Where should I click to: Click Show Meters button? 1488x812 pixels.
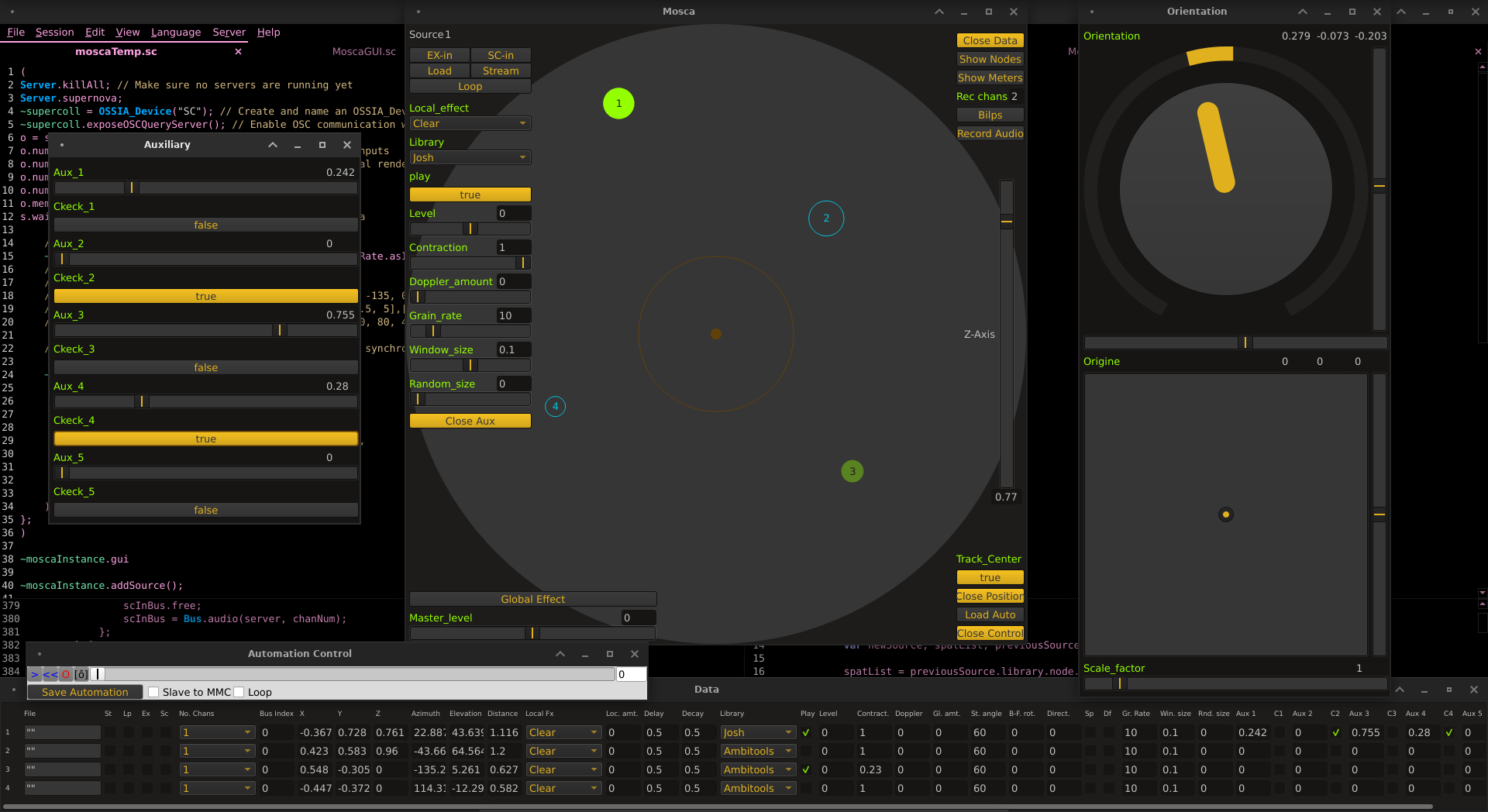[x=990, y=77]
